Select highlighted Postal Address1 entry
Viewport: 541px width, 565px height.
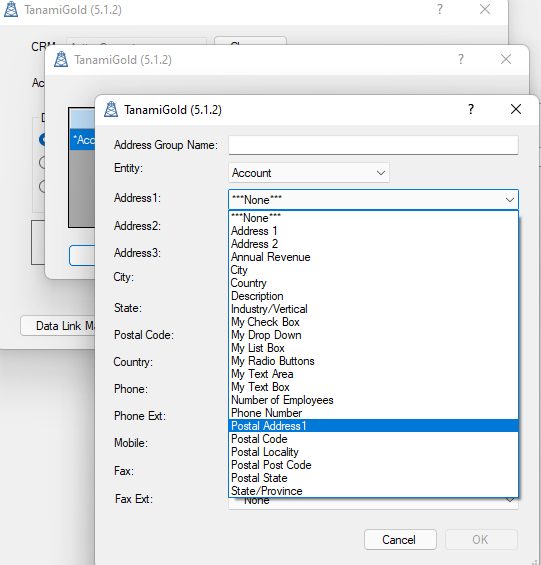(x=373, y=426)
